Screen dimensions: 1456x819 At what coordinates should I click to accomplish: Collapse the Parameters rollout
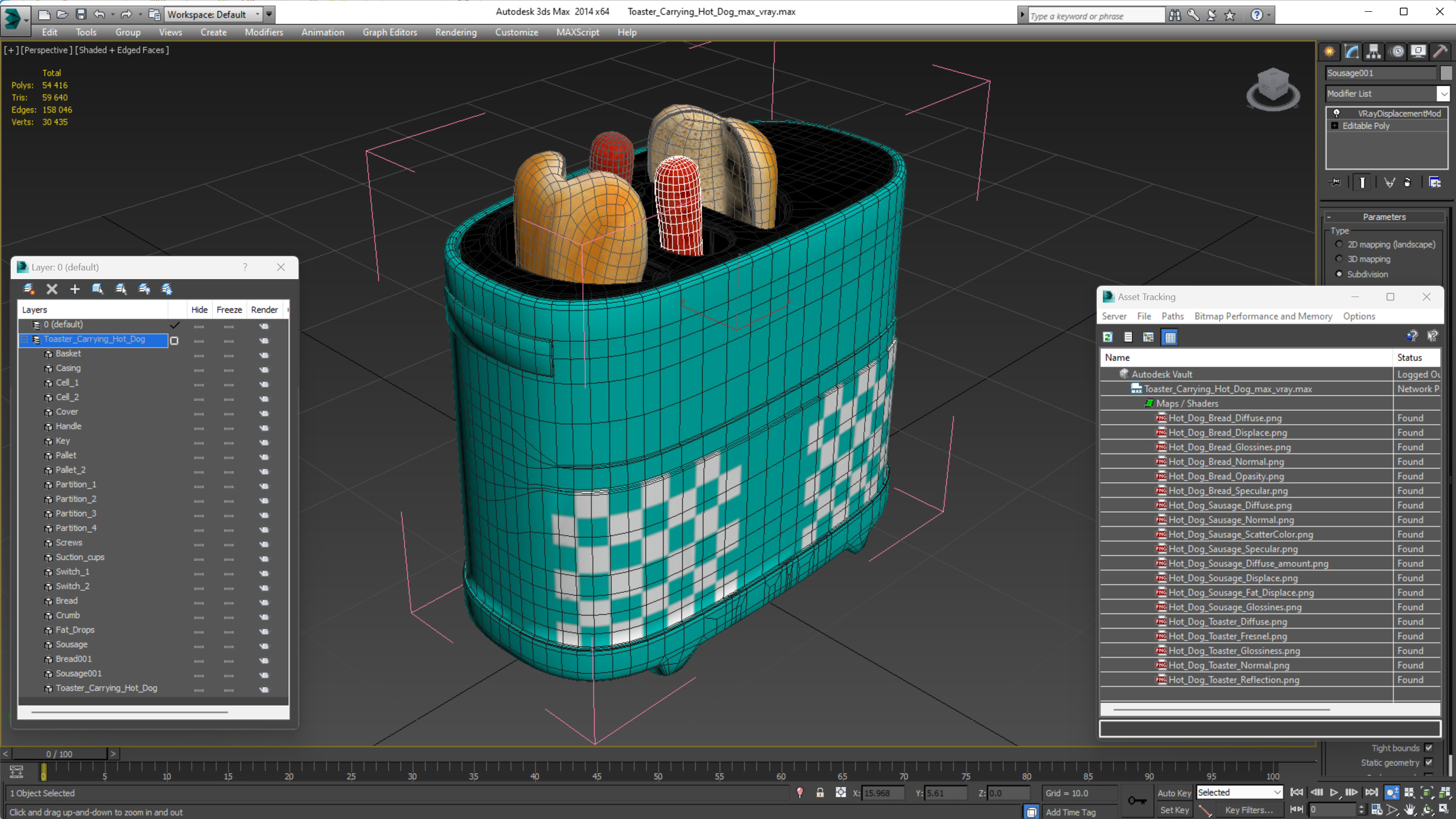(x=1384, y=216)
